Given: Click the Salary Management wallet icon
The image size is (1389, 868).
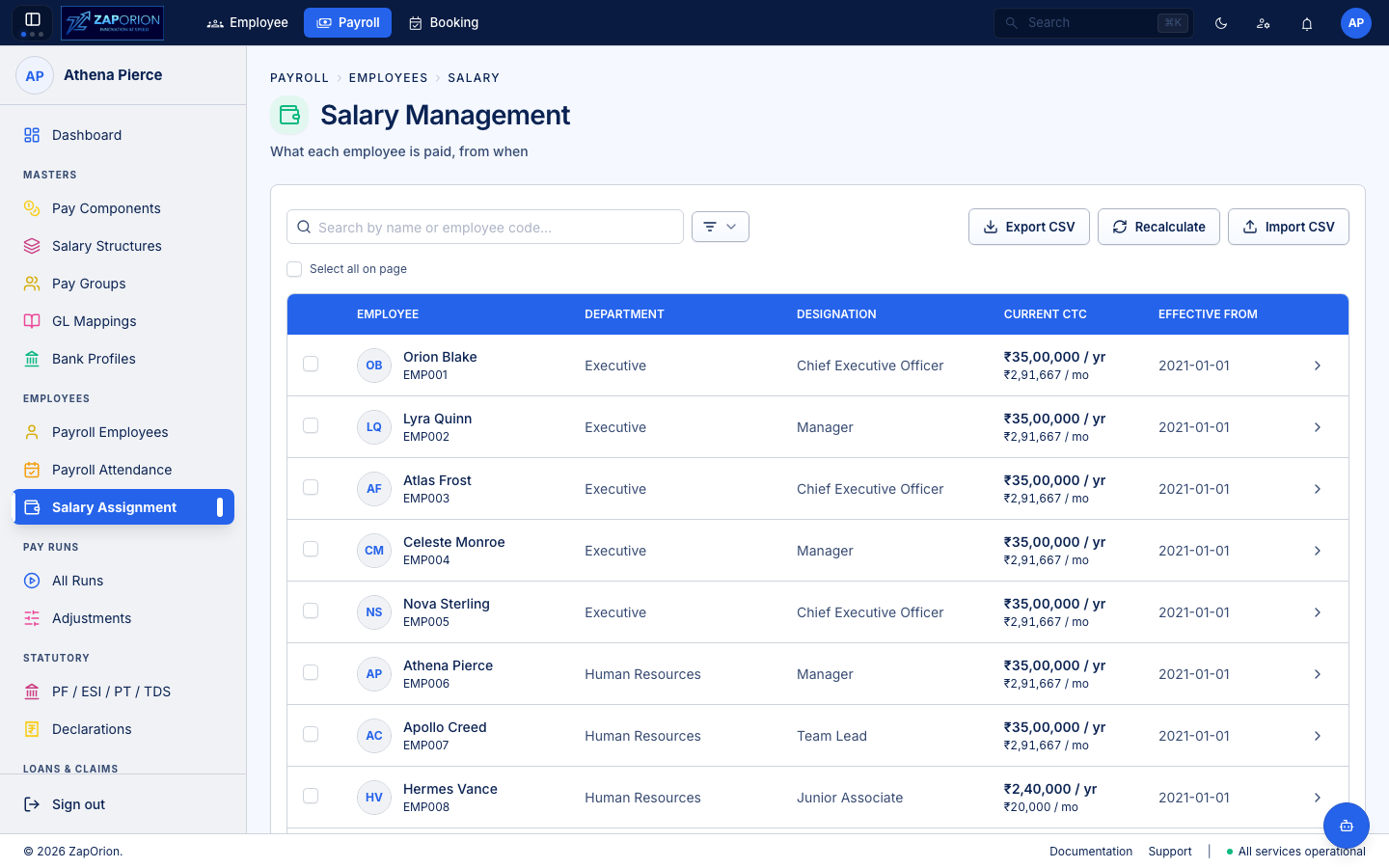Looking at the screenshot, I should coord(289,115).
